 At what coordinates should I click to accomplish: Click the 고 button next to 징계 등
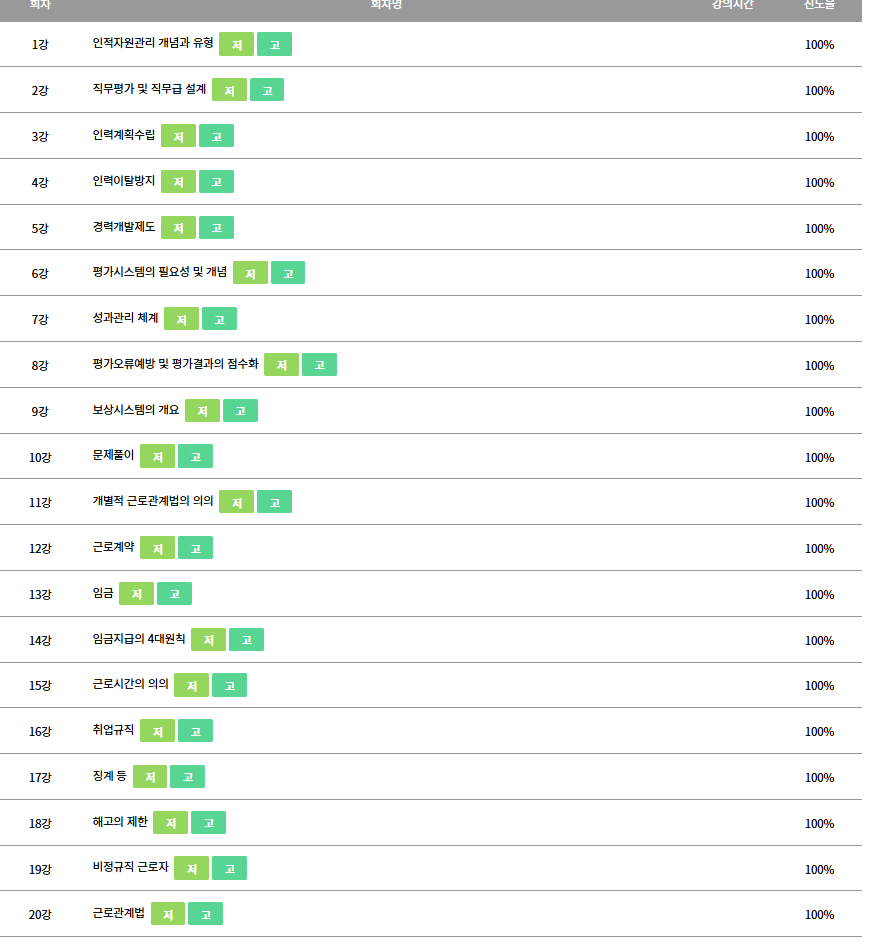click(x=187, y=777)
